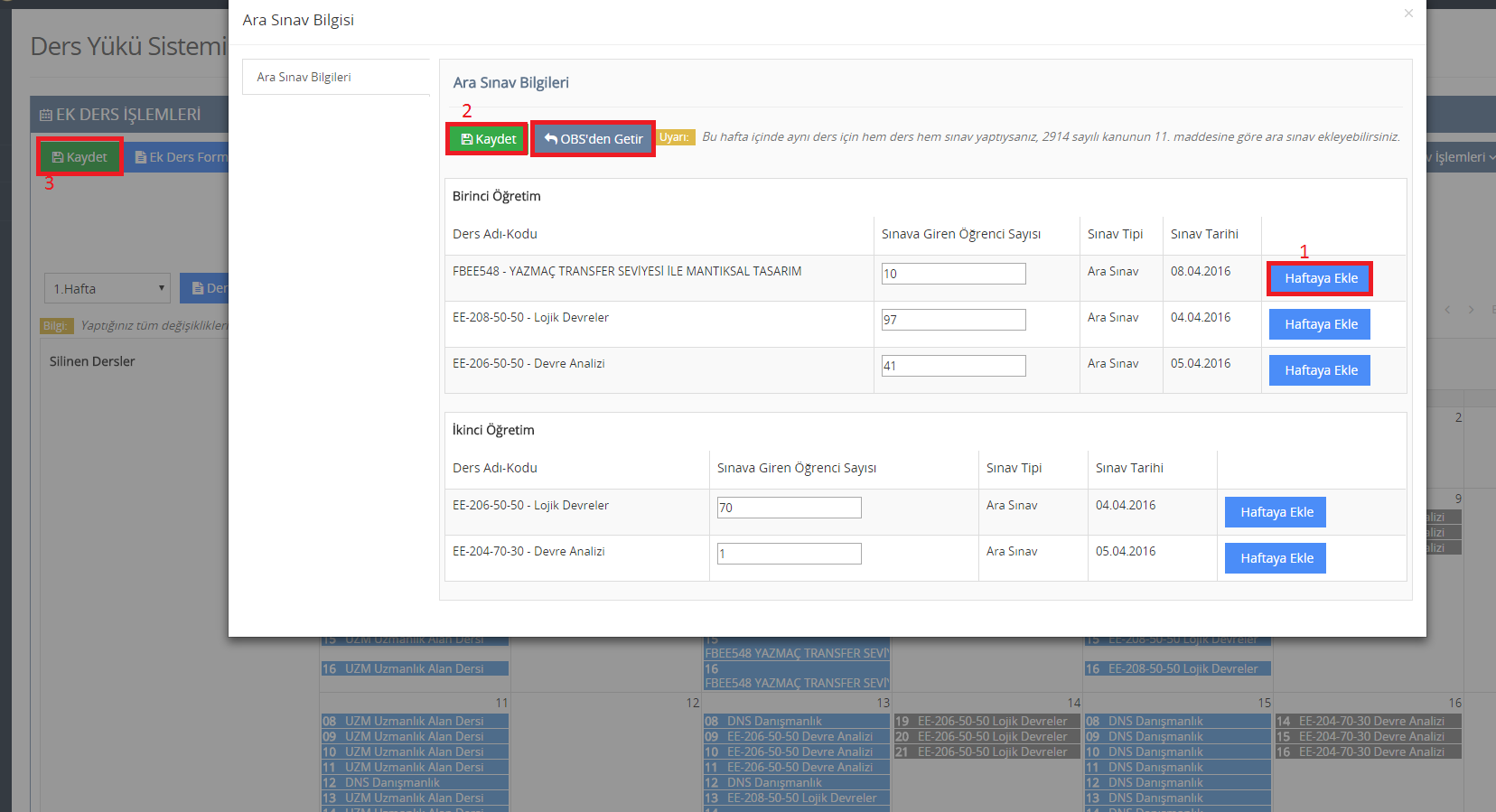Click exam date 04.04.2016 in Birinci Öğretim
Screen dimensions: 1496x812
(x=1201, y=317)
